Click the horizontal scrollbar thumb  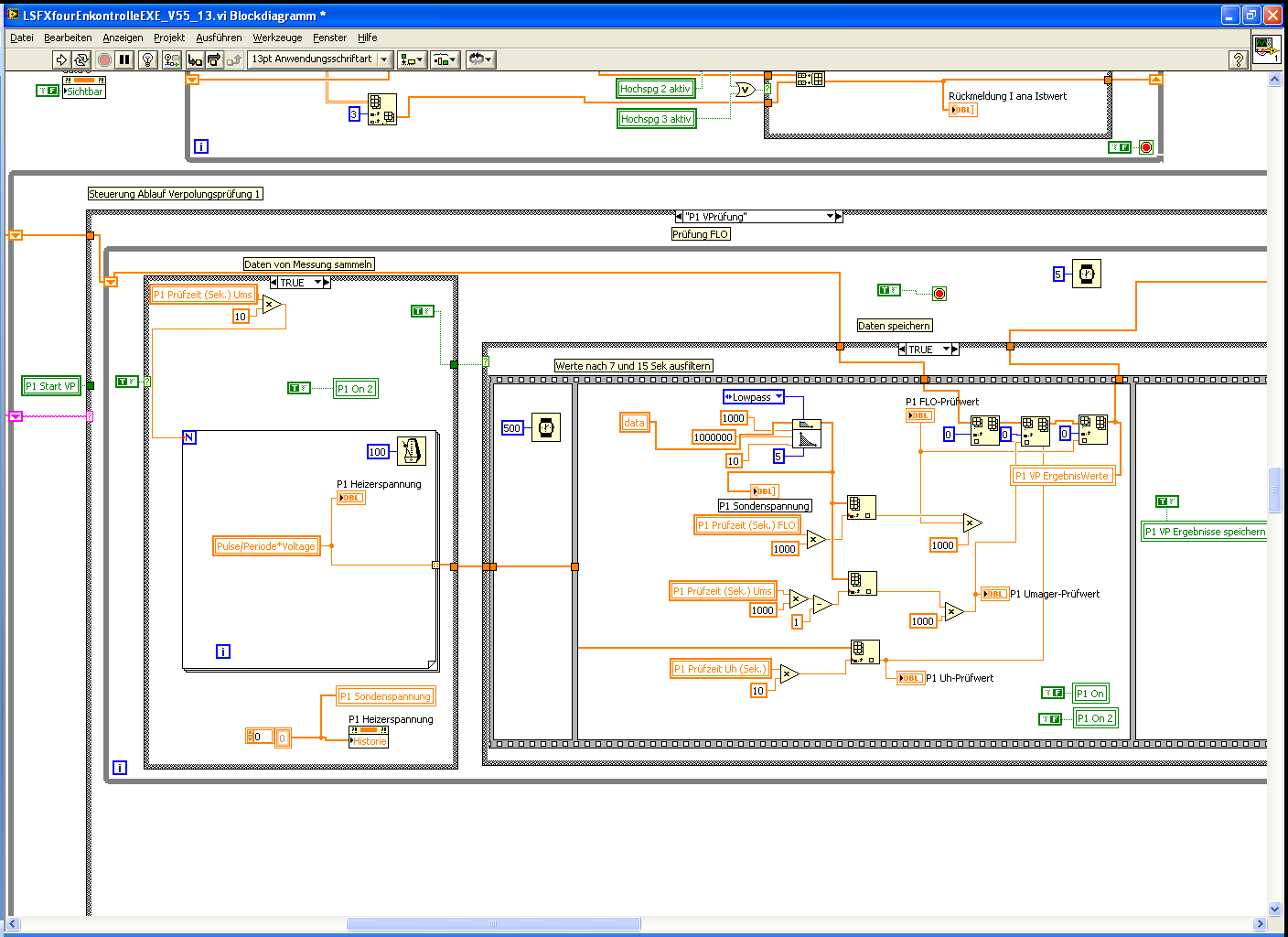[493, 924]
